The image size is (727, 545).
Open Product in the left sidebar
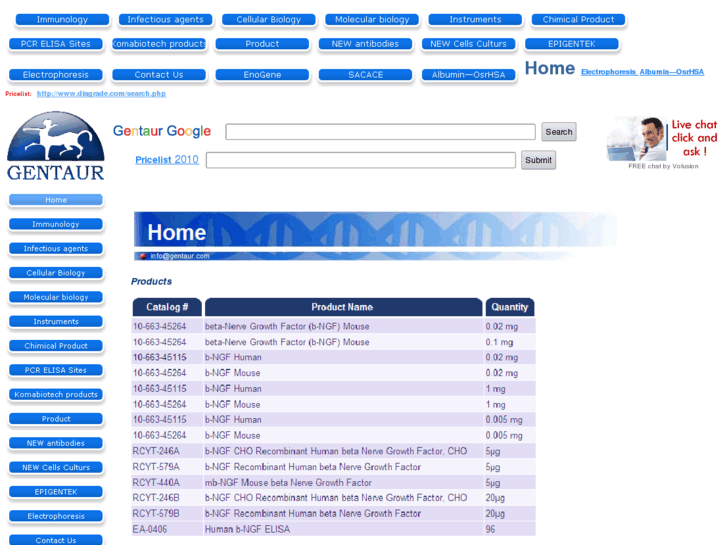[56, 419]
